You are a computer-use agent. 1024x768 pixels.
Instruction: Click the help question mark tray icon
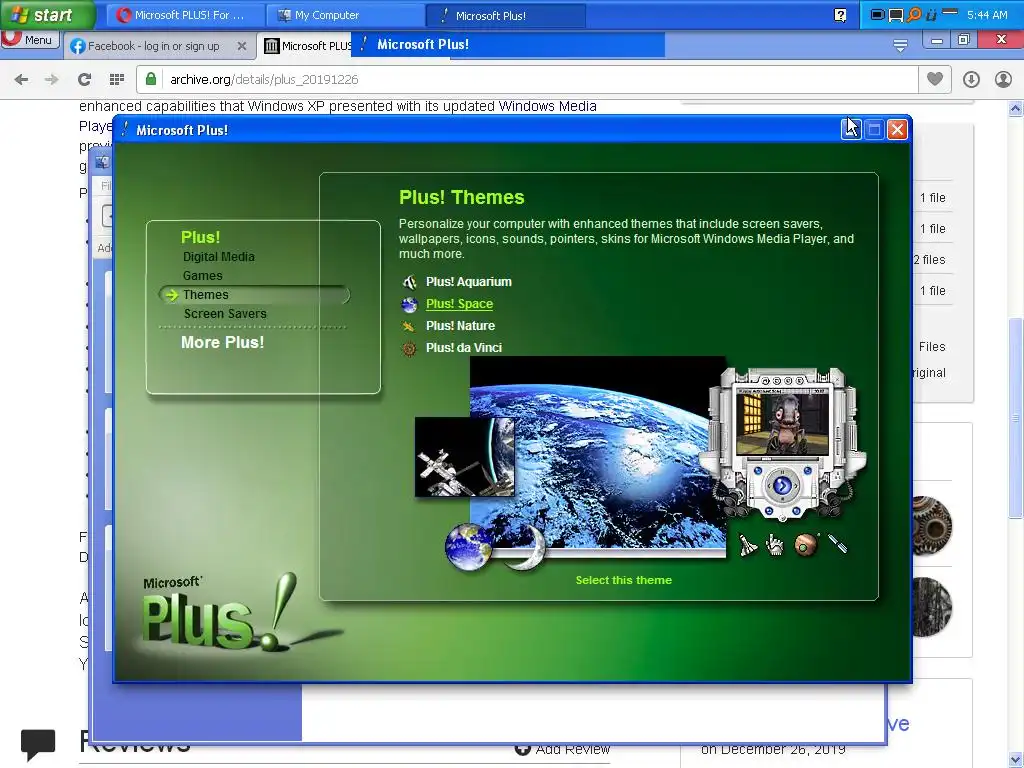click(840, 15)
